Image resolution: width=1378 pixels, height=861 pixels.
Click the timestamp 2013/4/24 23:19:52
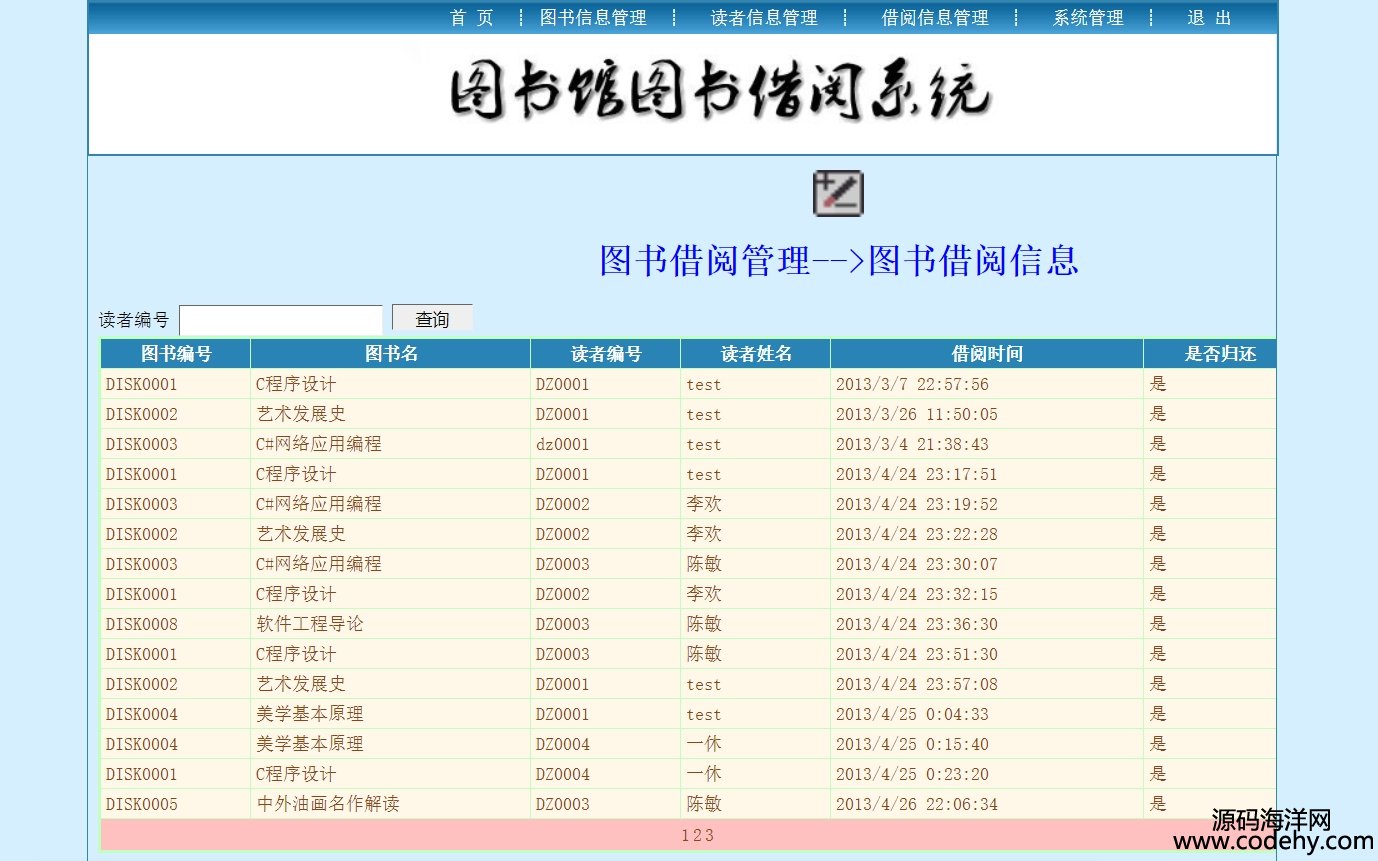tap(917, 504)
